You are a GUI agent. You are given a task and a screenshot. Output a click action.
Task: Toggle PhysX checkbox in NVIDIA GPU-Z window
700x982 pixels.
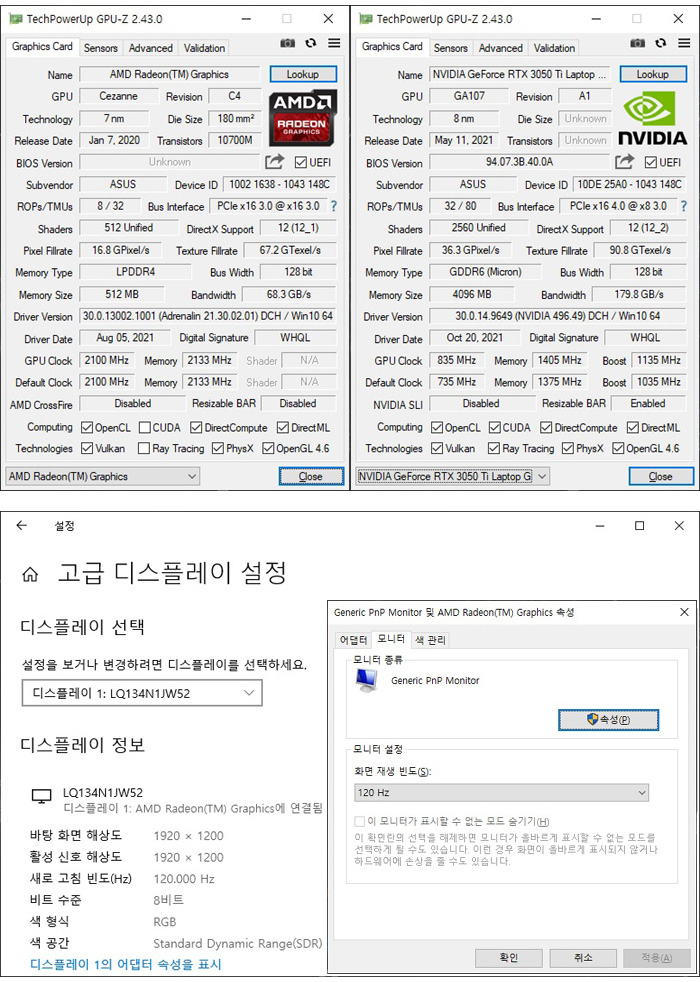[x=568, y=448]
